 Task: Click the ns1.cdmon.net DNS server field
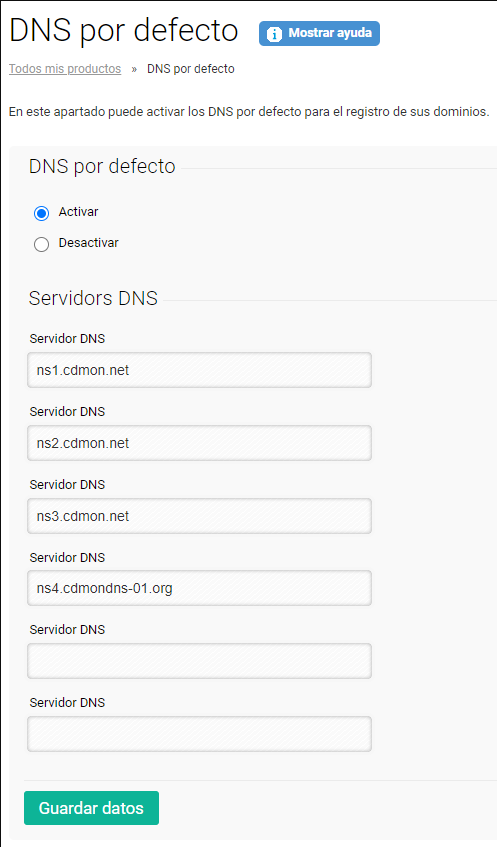click(199, 370)
